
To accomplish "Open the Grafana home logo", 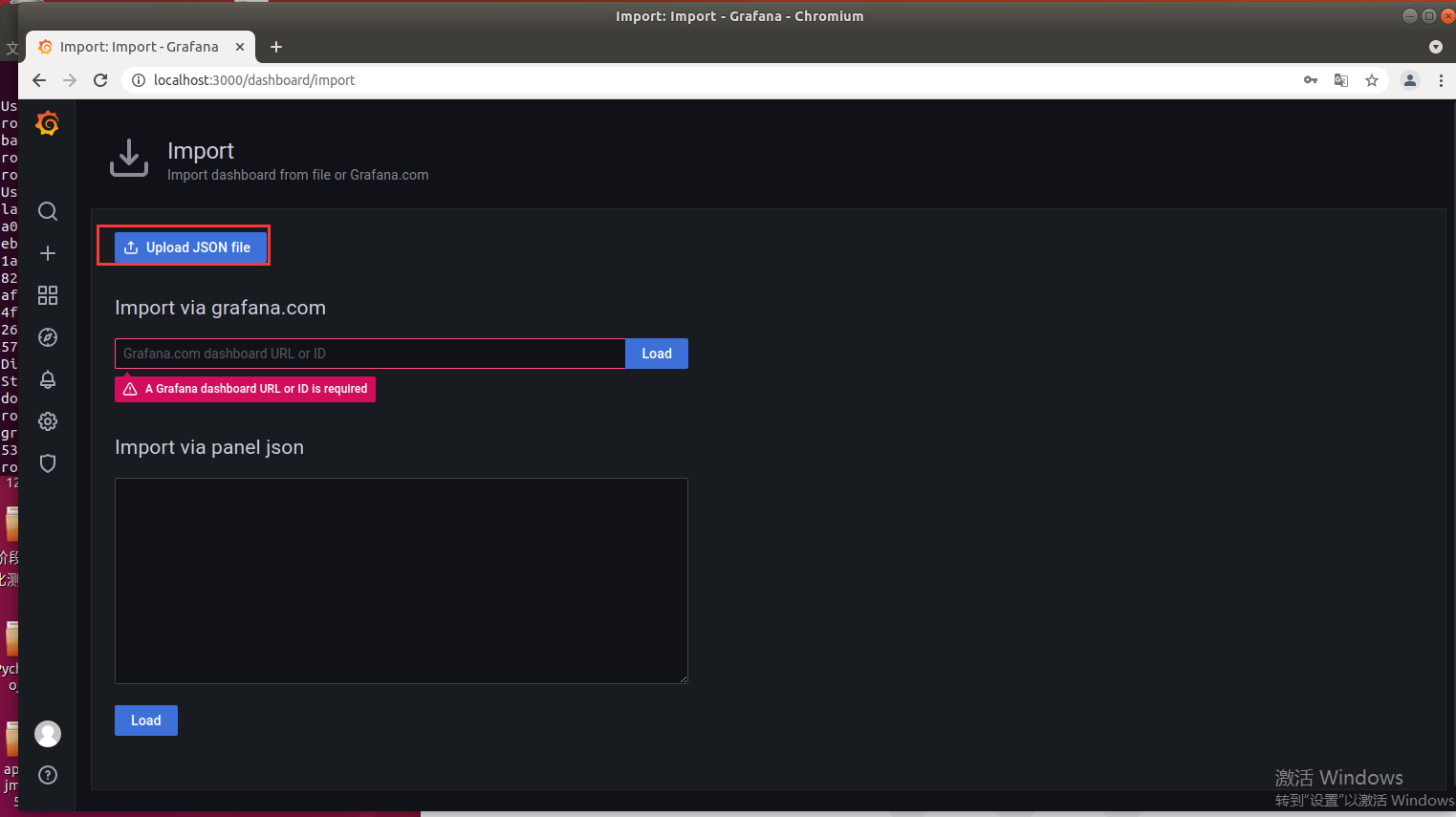I will (47, 123).
